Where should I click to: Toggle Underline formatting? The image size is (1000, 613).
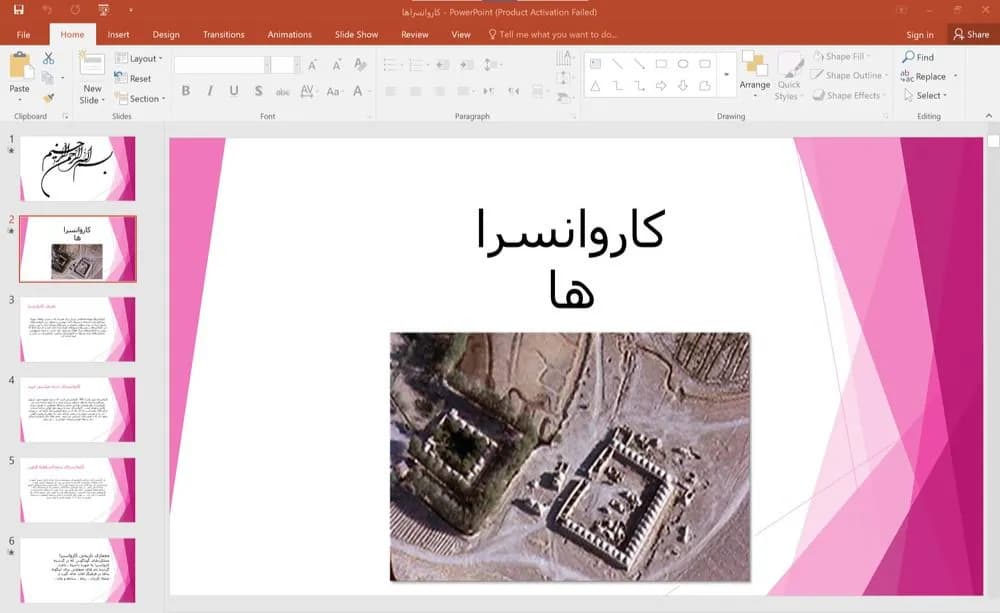point(234,91)
